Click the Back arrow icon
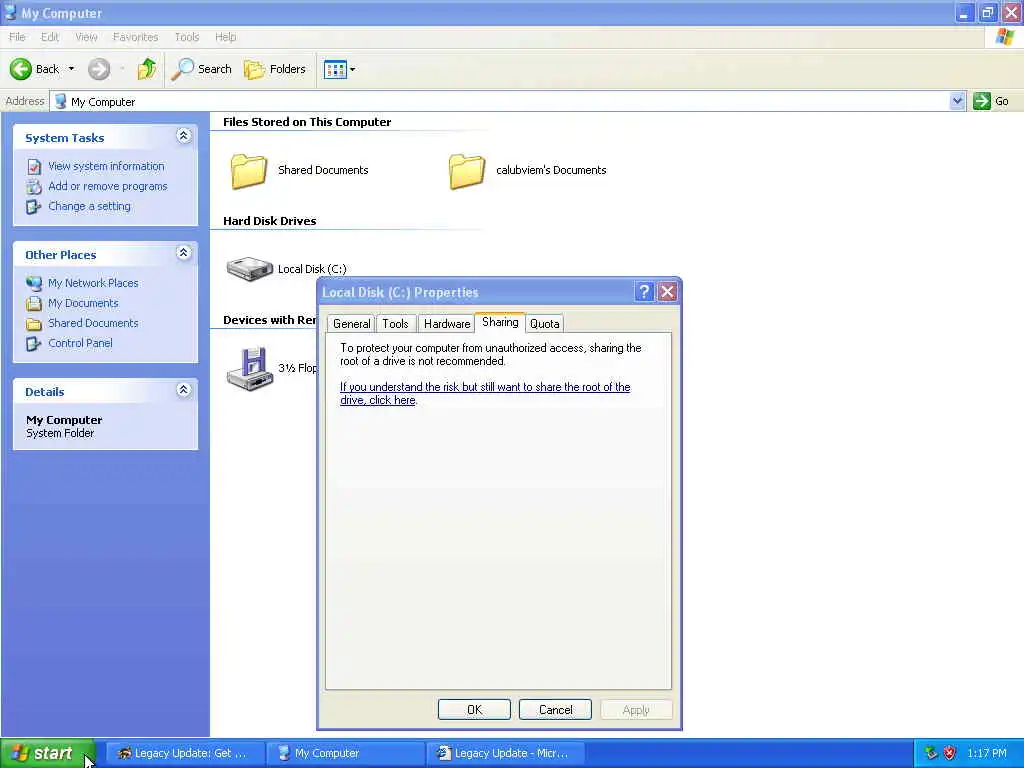The width and height of the screenshot is (1024, 768). [21, 69]
